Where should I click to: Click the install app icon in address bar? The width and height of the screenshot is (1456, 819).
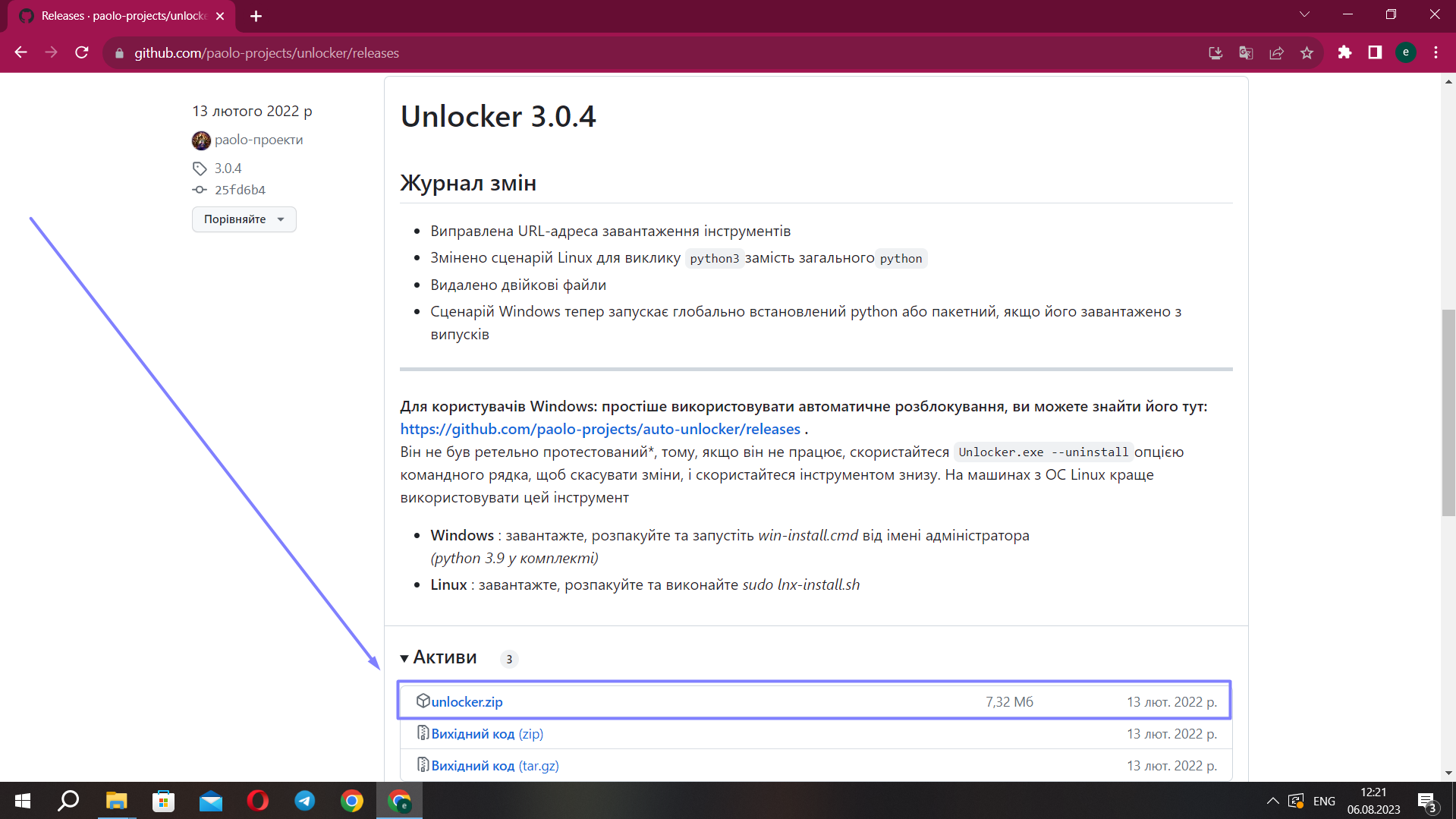1215,52
